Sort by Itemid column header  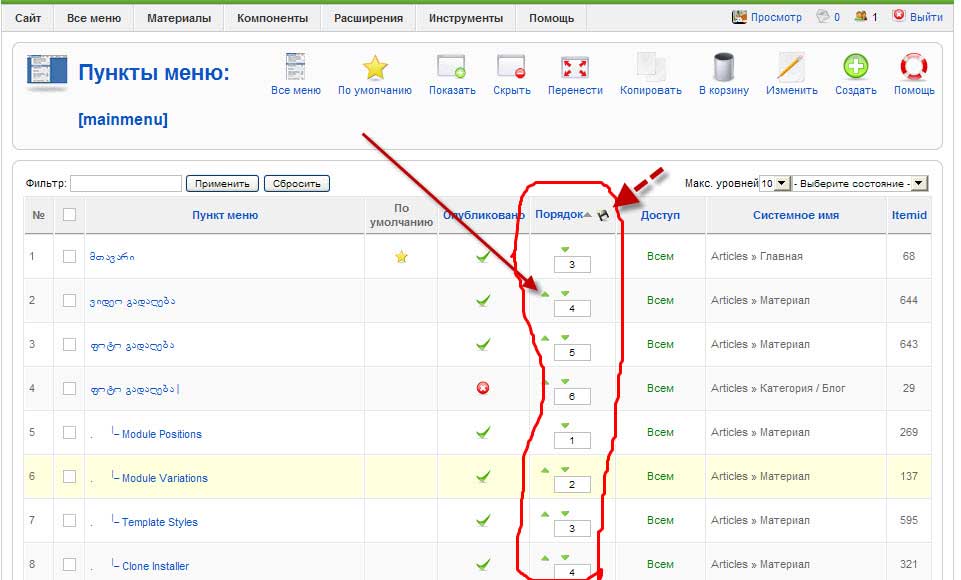click(909, 215)
